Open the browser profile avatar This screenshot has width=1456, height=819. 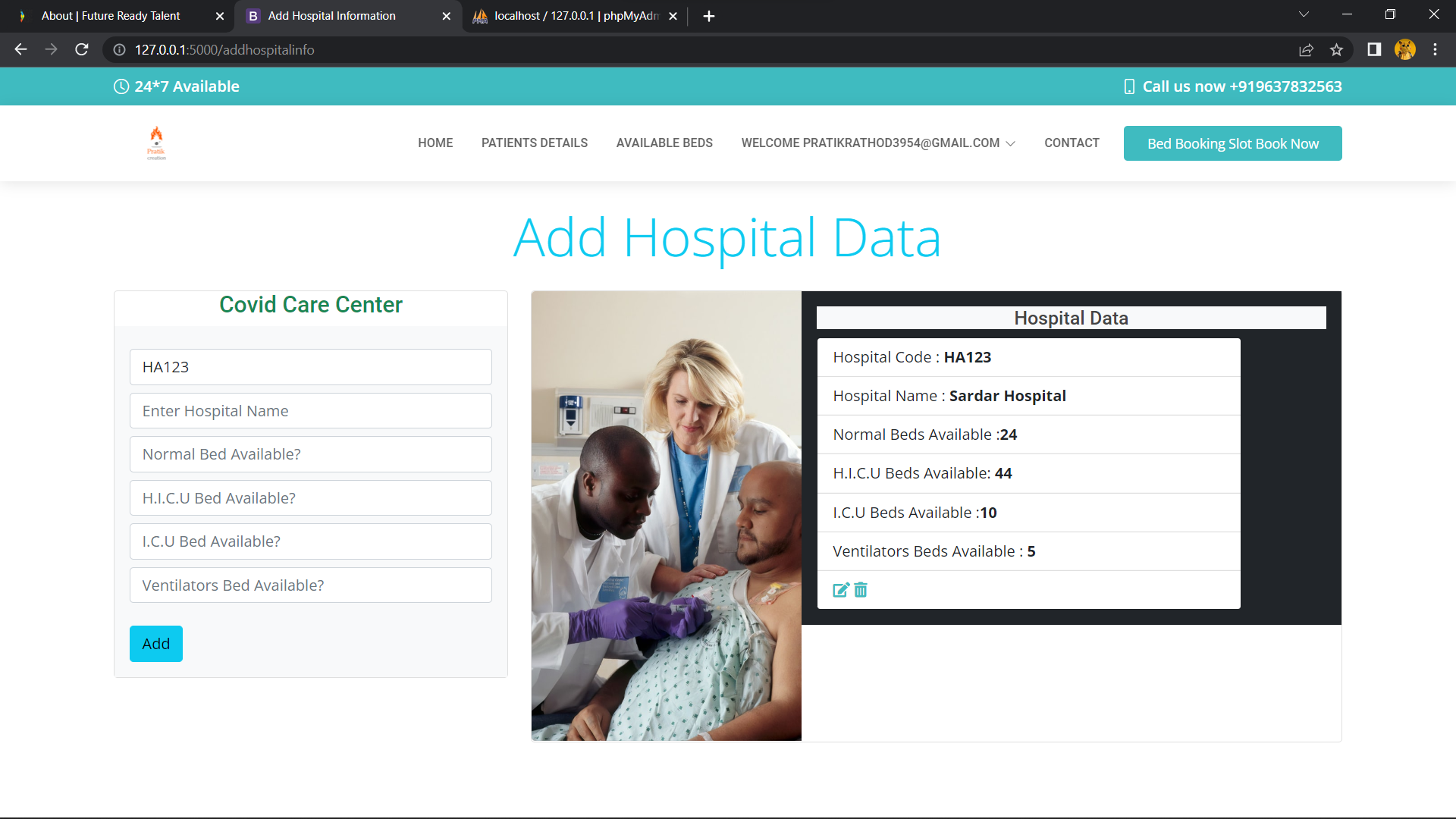1405,49
